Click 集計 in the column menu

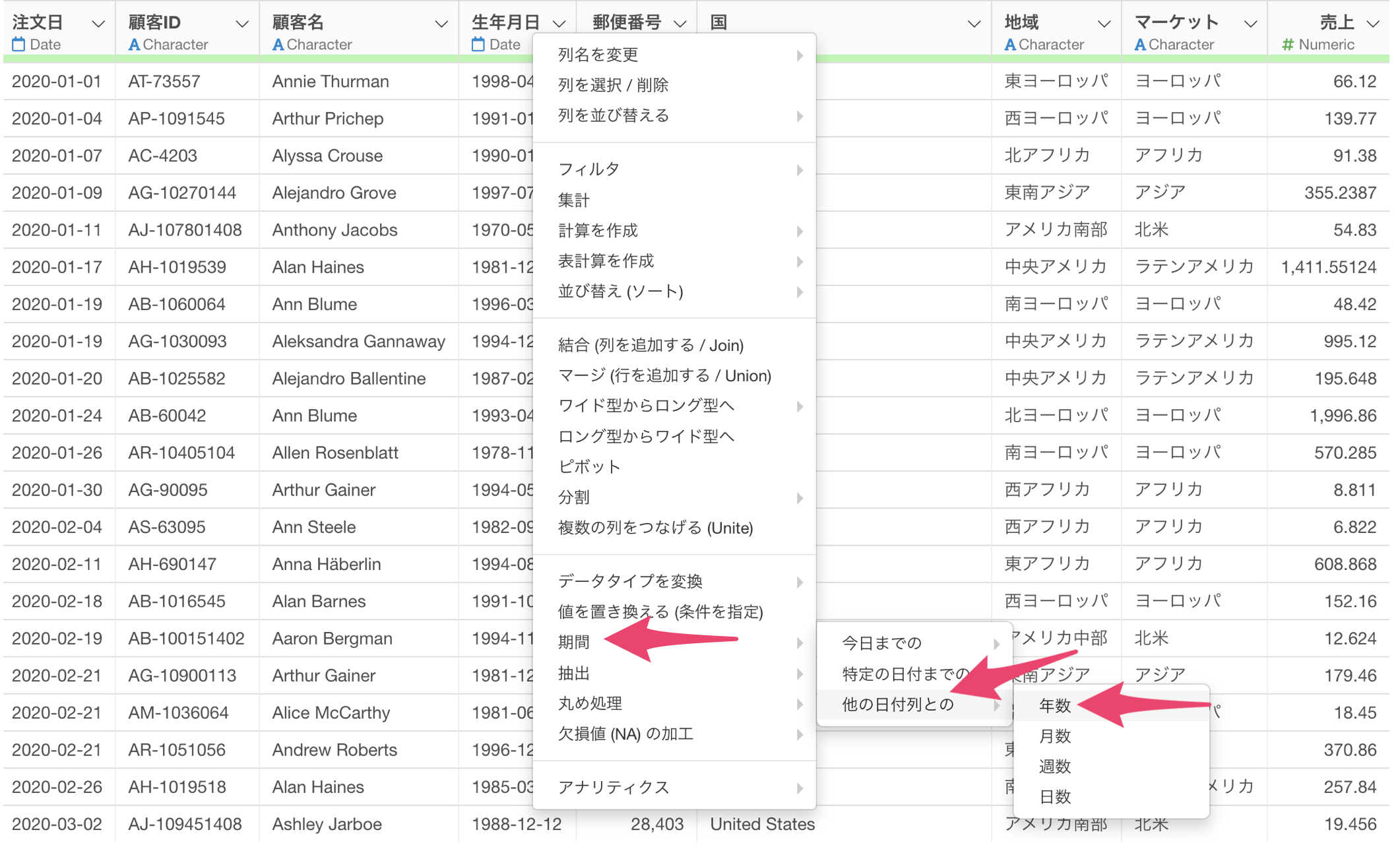[x=573, y=200]
